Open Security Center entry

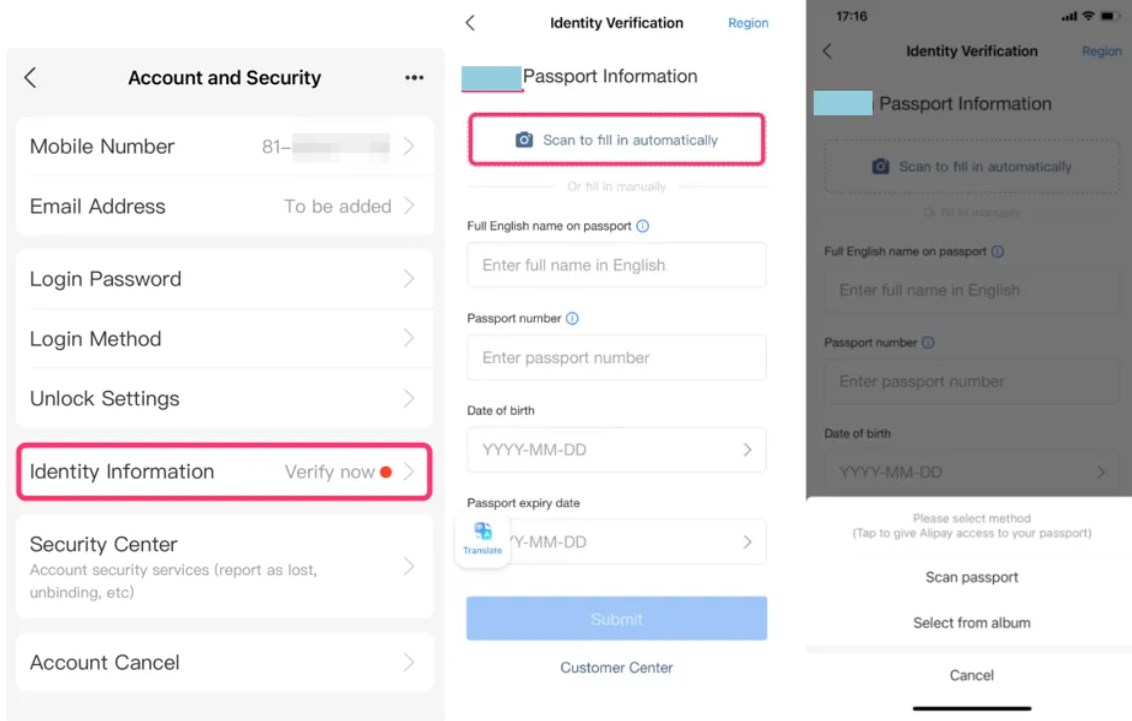(x=225, y=567)
